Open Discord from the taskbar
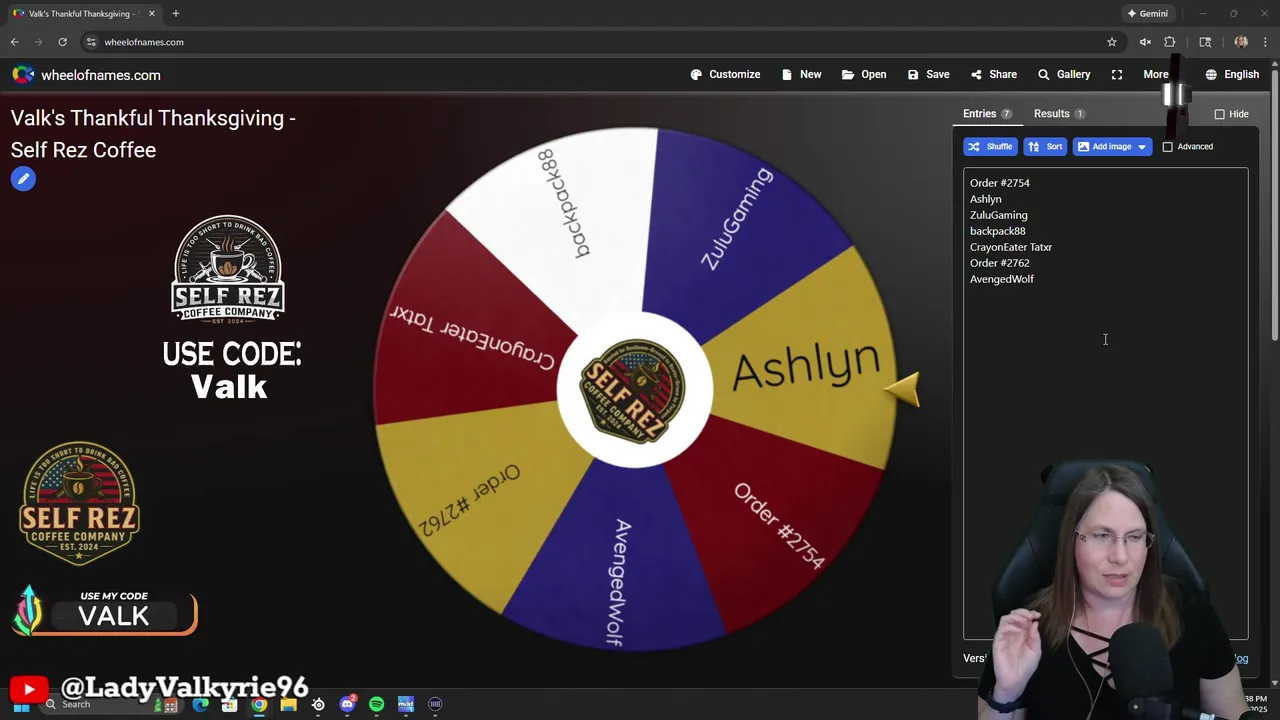Image resolution: width=1280 pixels, height=720 pixels. click(x=347, y=705)
